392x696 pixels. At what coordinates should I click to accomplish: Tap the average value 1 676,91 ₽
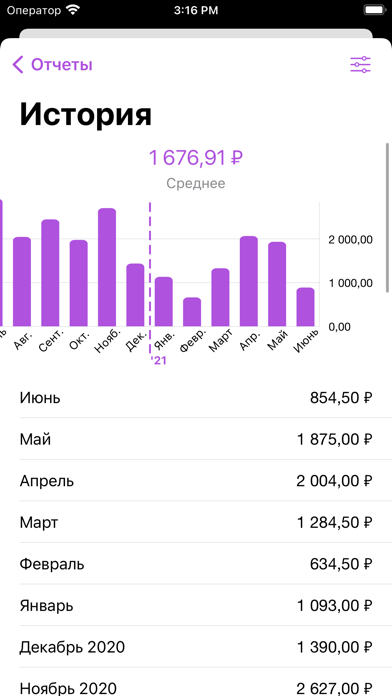pos(196,158)
